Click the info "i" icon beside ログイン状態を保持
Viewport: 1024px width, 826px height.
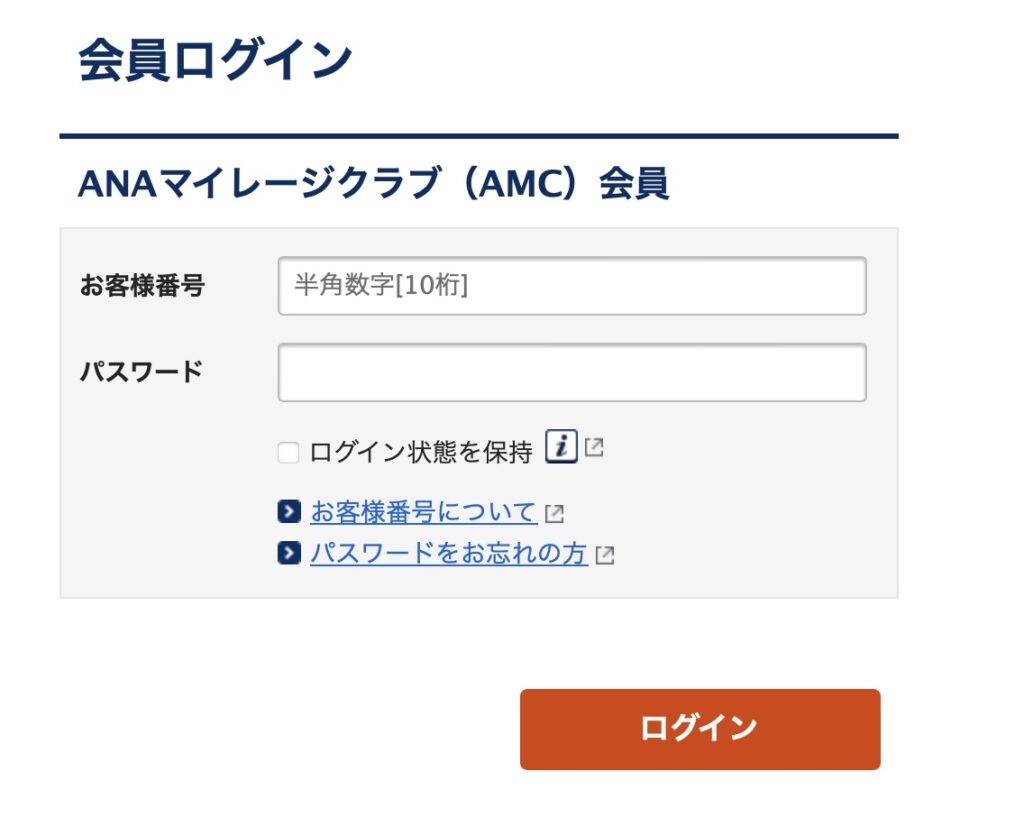(561, 447)
